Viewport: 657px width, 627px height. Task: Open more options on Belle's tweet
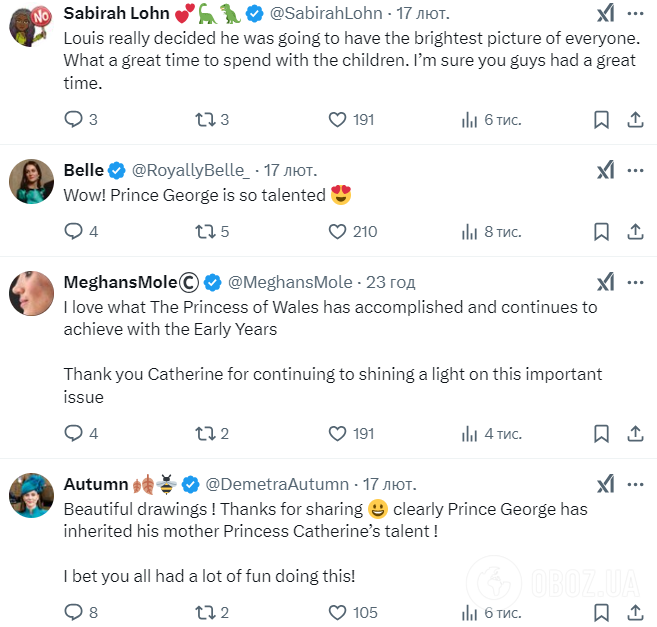pos(634,171)
